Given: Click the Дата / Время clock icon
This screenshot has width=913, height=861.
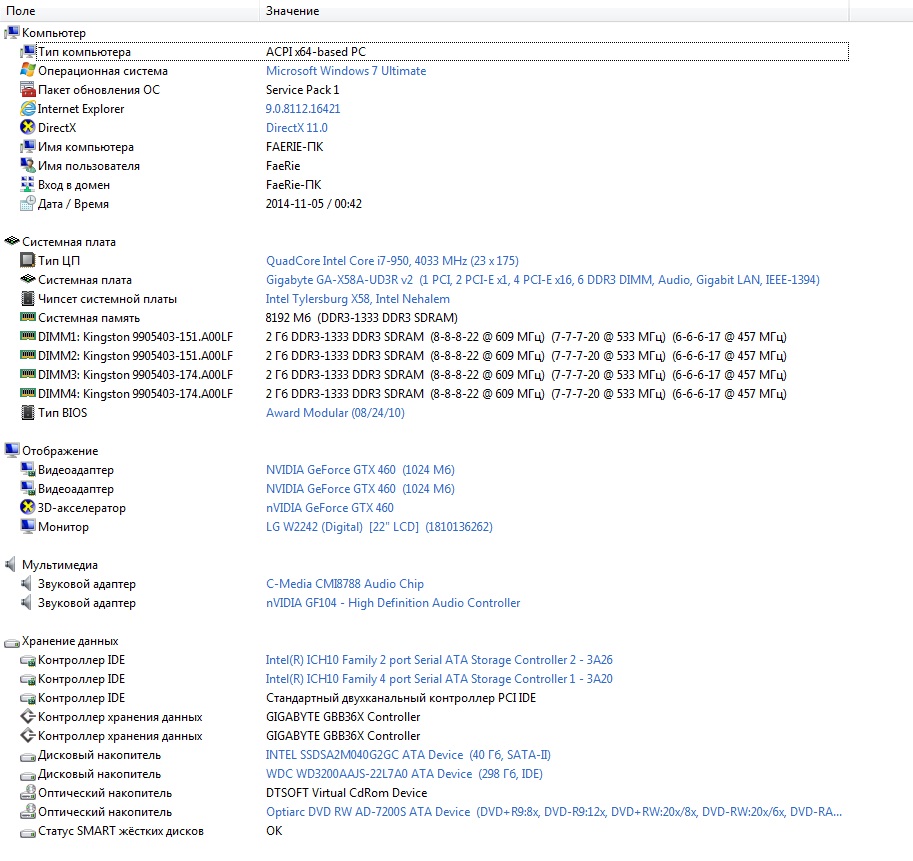Looking at the screenshot, I should 27,203.
